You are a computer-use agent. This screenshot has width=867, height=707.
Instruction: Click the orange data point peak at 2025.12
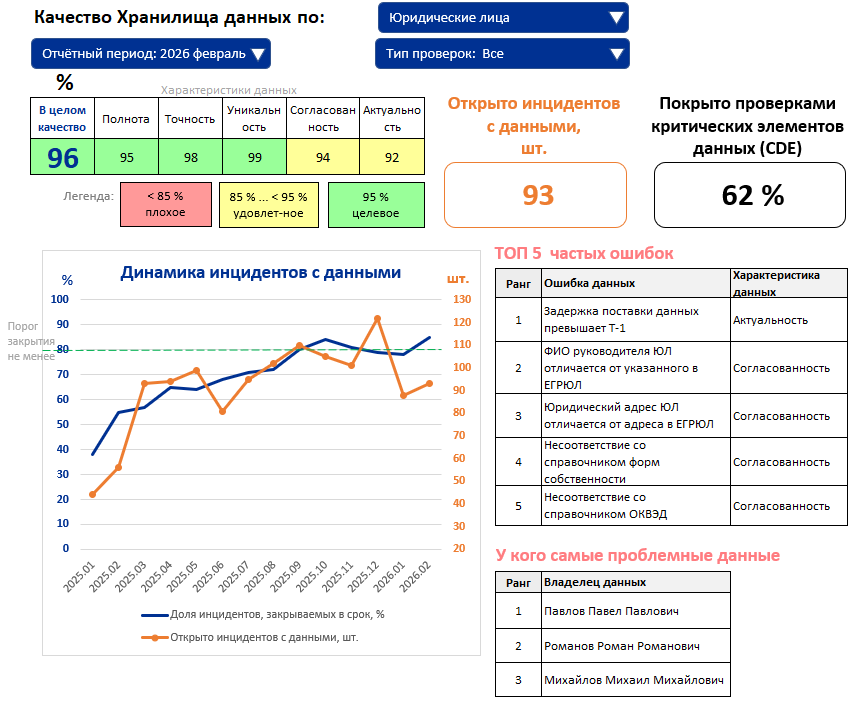[x=377, y=319]
